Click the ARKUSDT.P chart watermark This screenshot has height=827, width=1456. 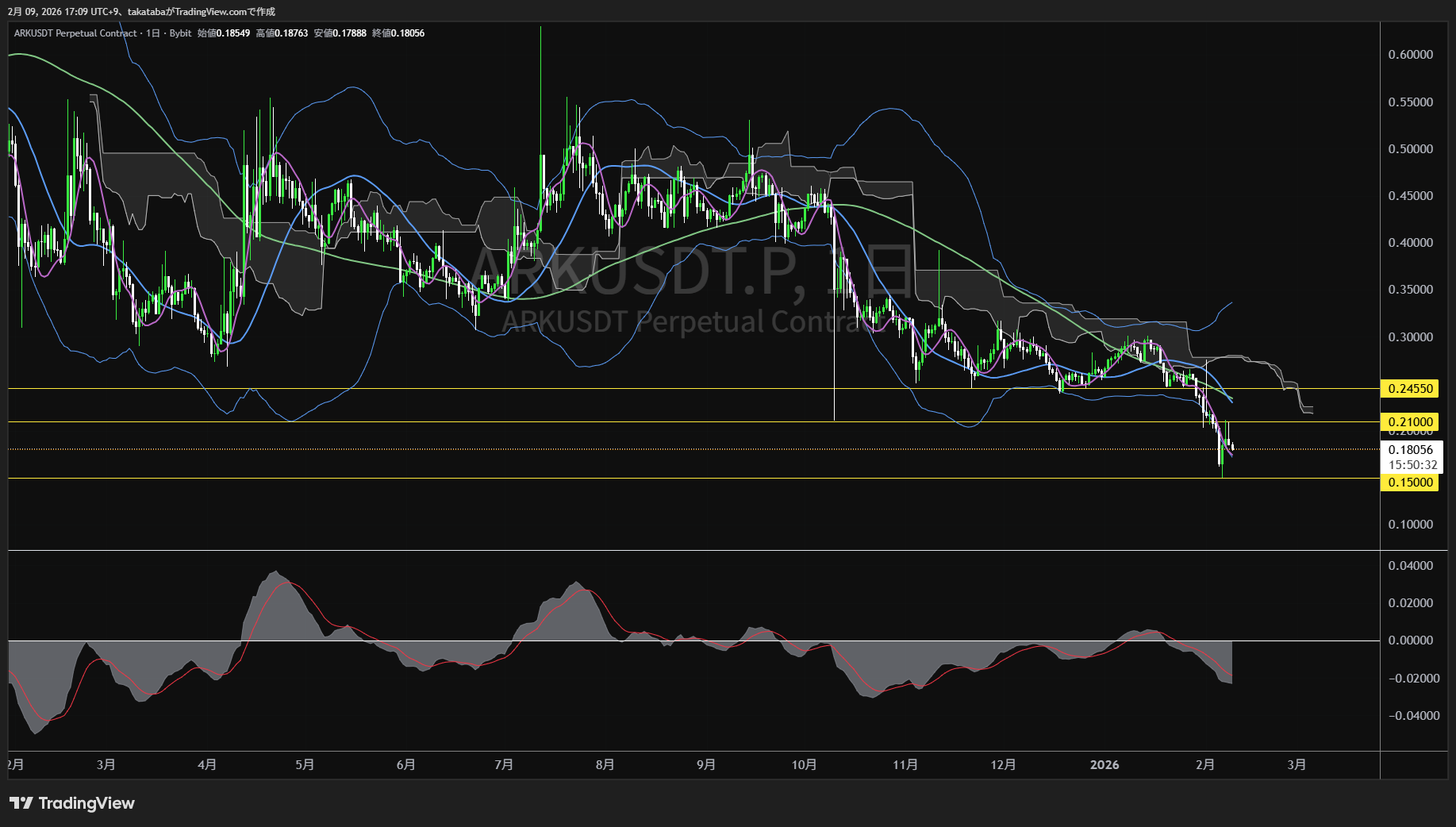click(x=635, y=272)
